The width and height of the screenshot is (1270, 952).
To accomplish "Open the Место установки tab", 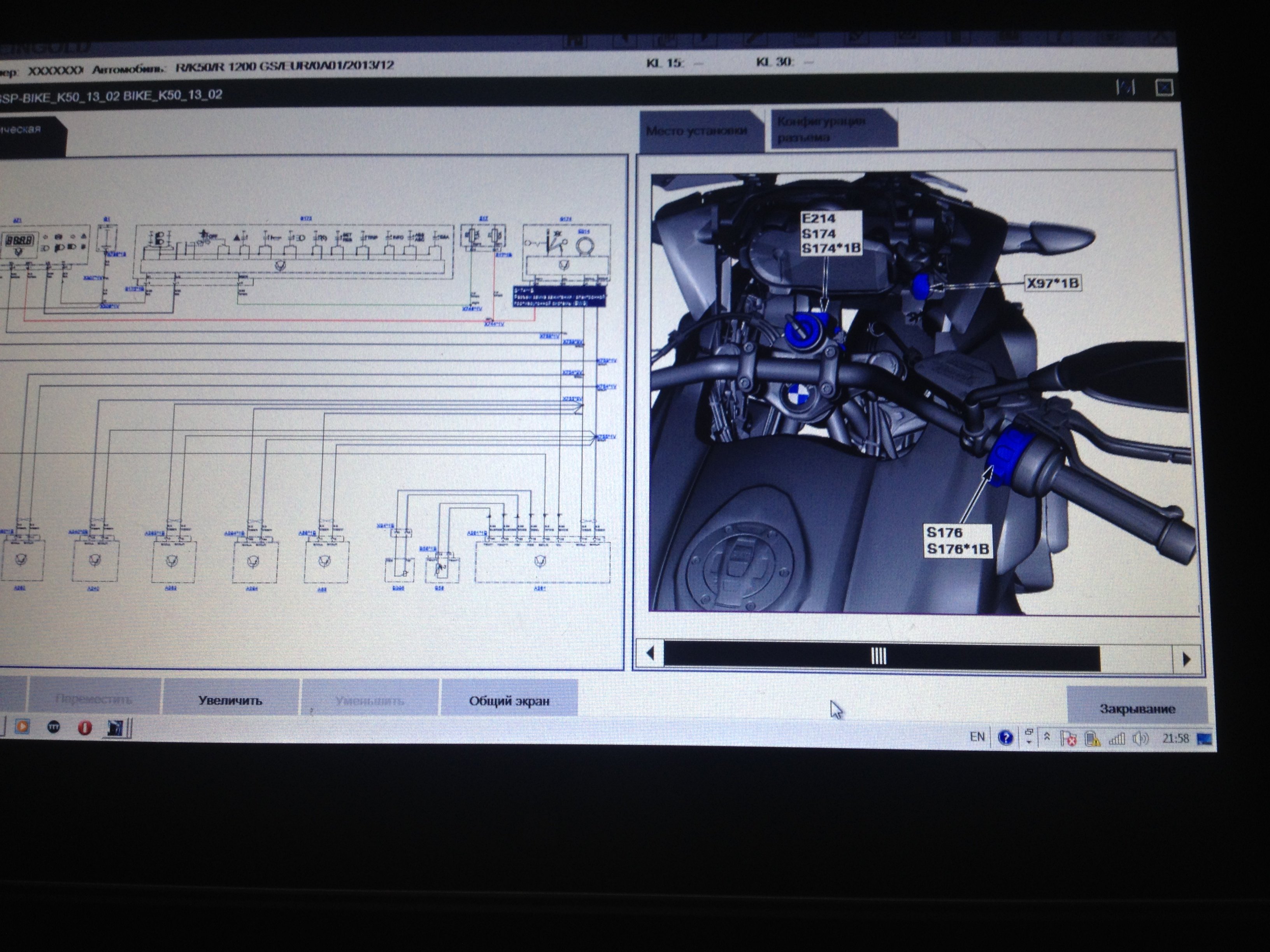I will [x=696, y=131].
